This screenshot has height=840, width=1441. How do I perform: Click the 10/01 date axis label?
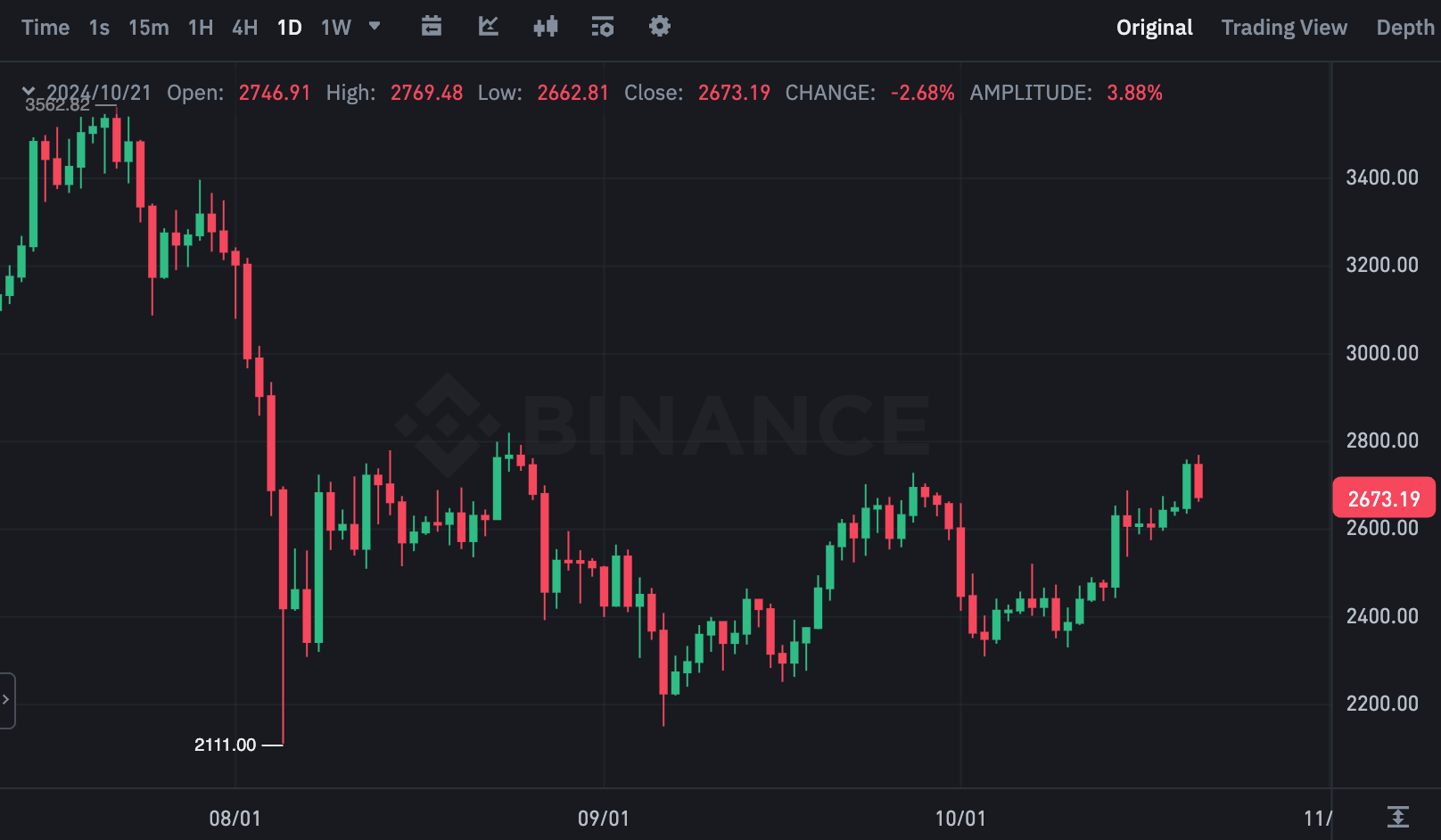pos(960,819)
